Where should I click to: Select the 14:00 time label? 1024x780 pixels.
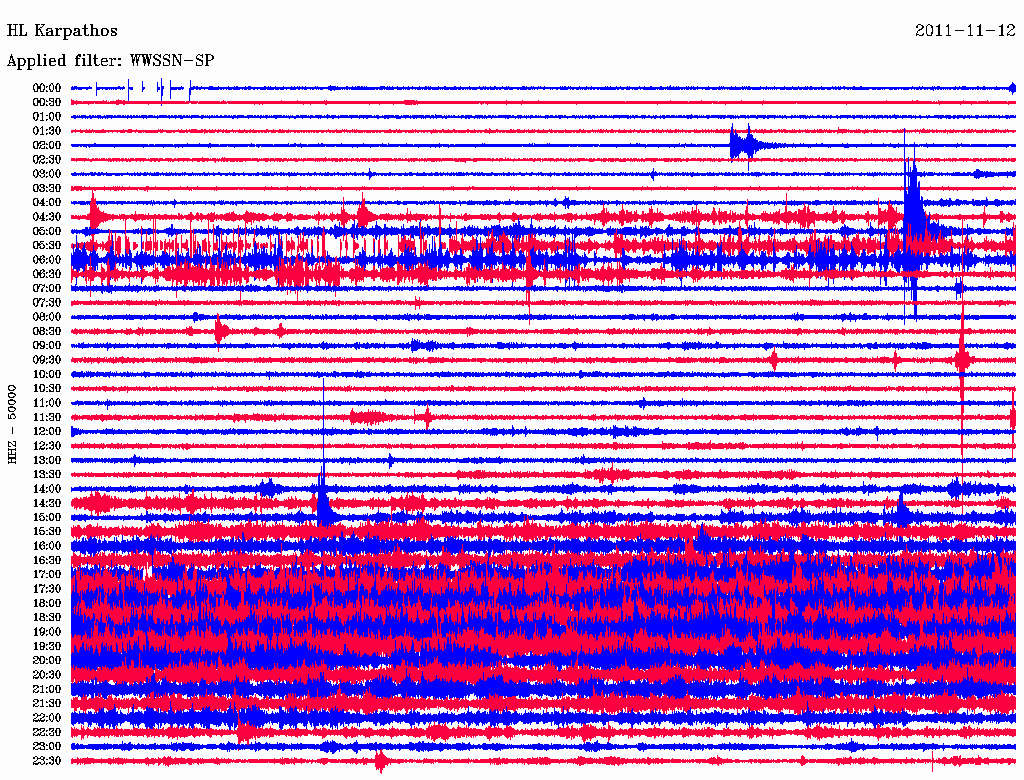[47, 489]
